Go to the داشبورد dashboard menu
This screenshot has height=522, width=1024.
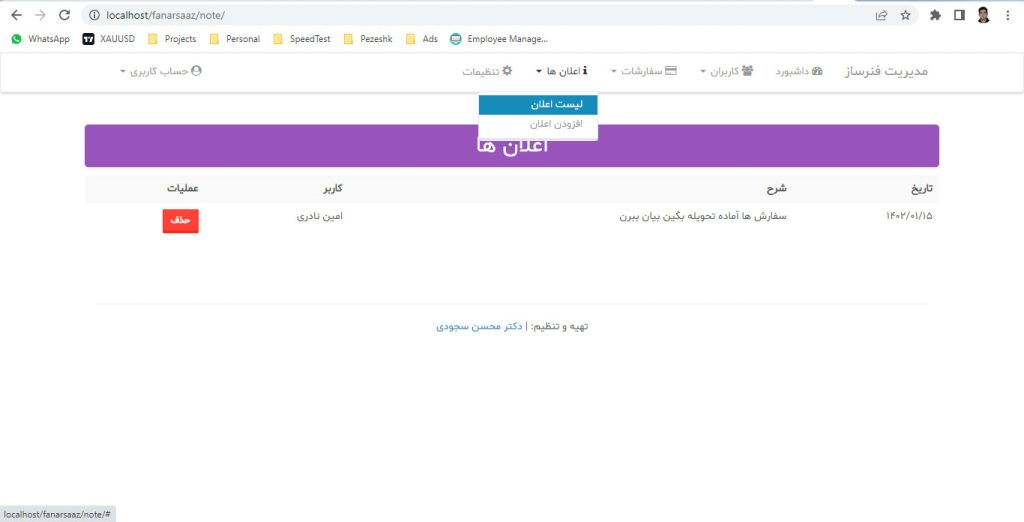(x=799, y=71)
